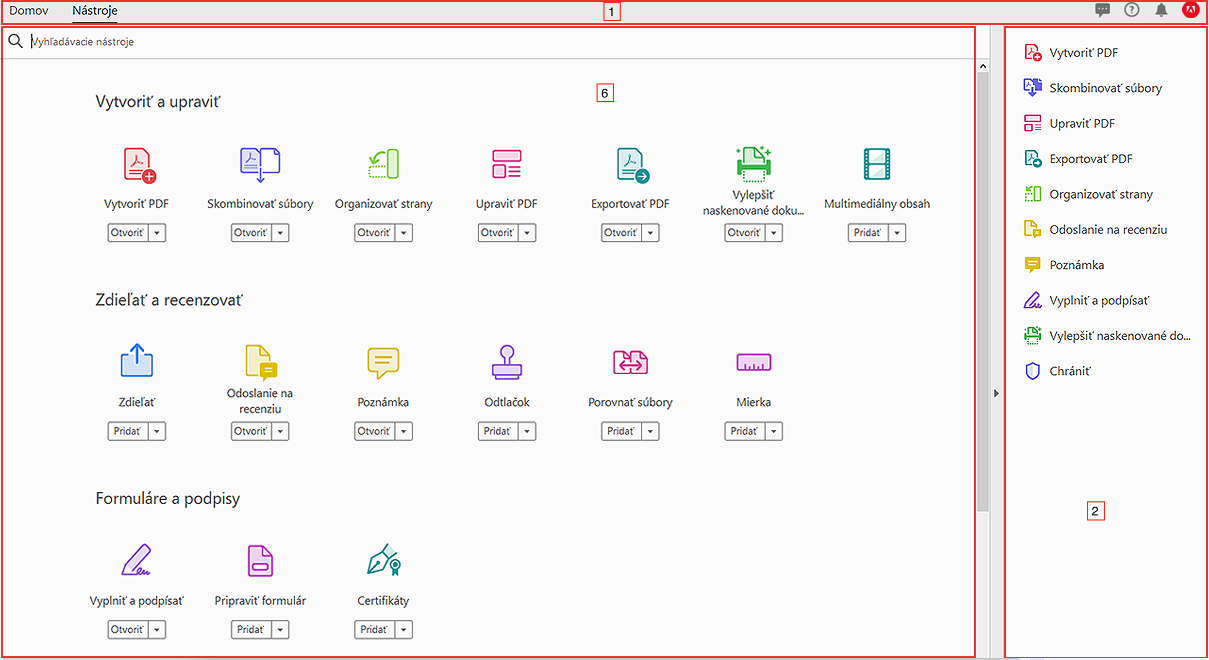Open Upraviť PDF shortcut in right panel
The width and height of the screenshot is (1209, 660).
pos(1070,124)
